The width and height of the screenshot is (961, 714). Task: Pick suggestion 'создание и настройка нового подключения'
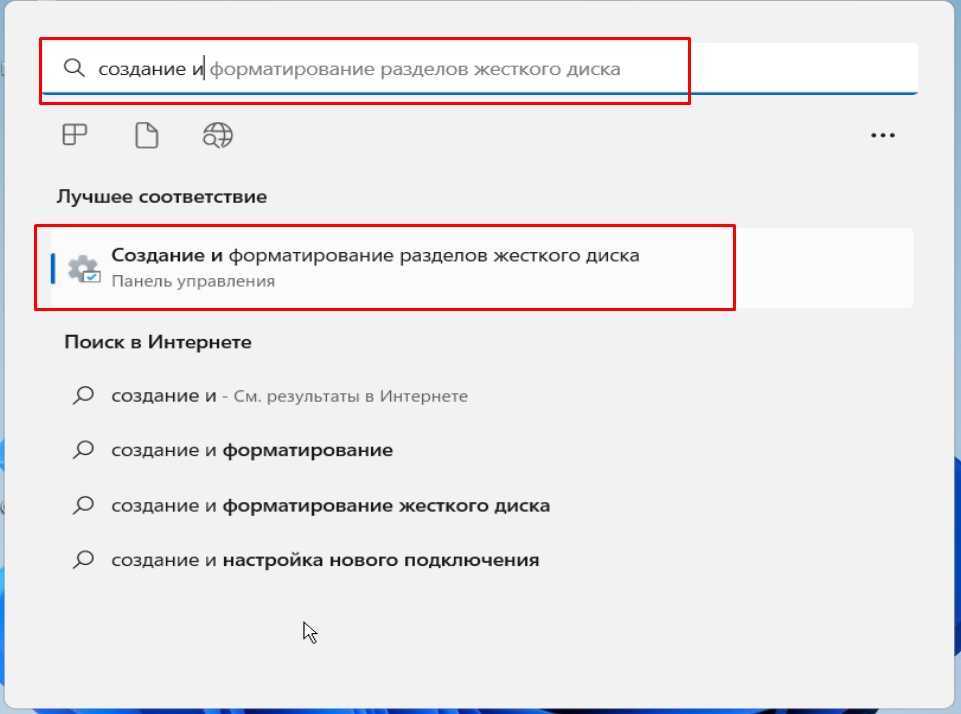[x=325, y=560]
